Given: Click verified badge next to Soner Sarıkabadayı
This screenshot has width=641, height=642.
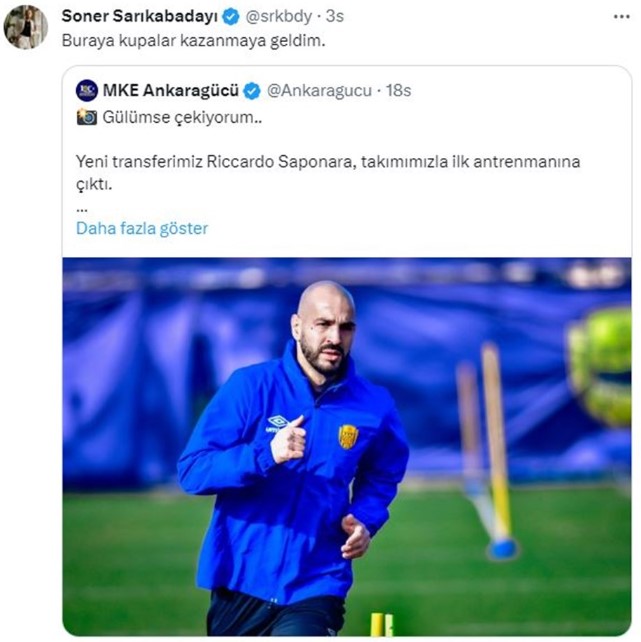Looking at the screenshot, I should click(231, 17).
